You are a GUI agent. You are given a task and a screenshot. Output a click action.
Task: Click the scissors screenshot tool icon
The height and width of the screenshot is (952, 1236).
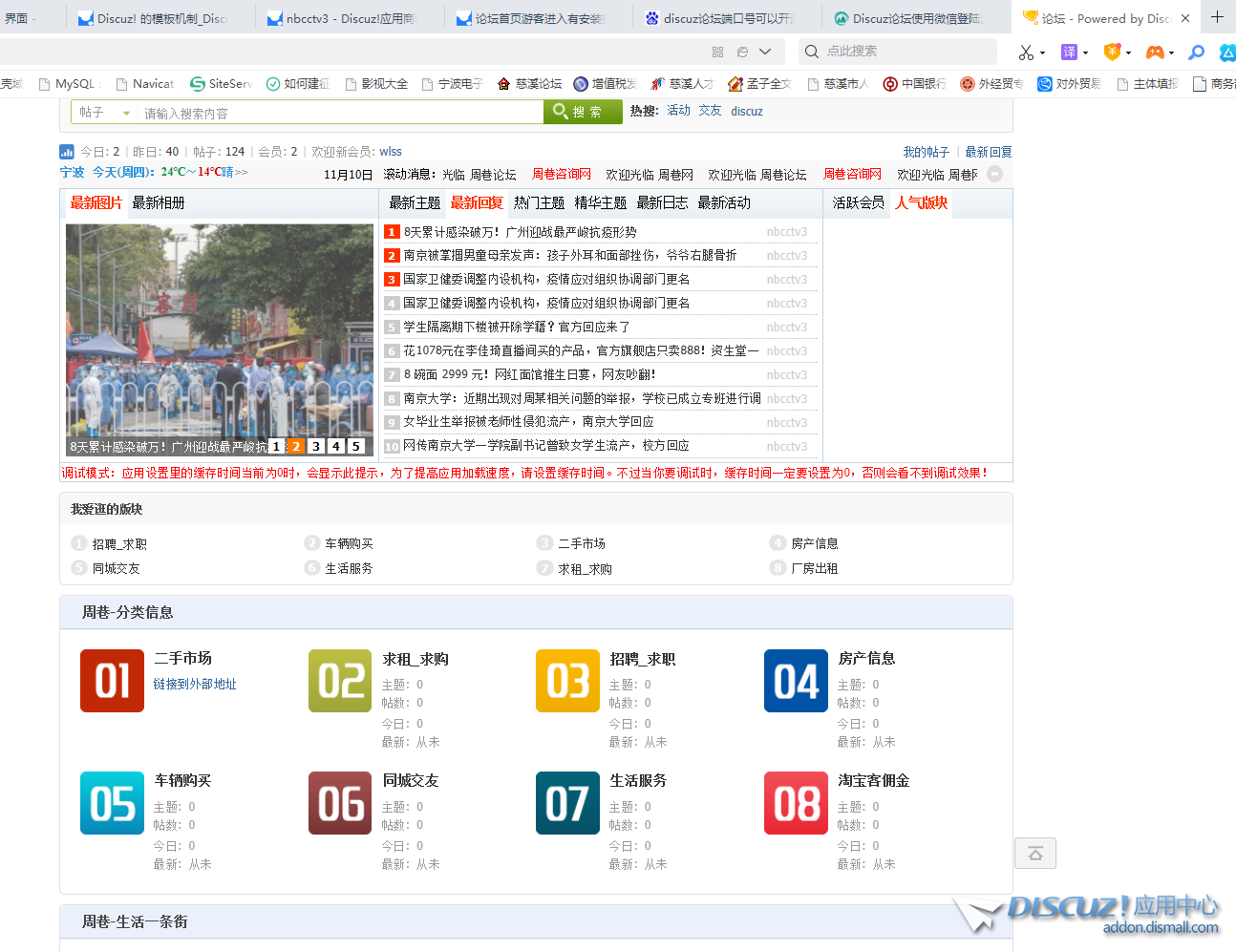(x=1026, y=53)
